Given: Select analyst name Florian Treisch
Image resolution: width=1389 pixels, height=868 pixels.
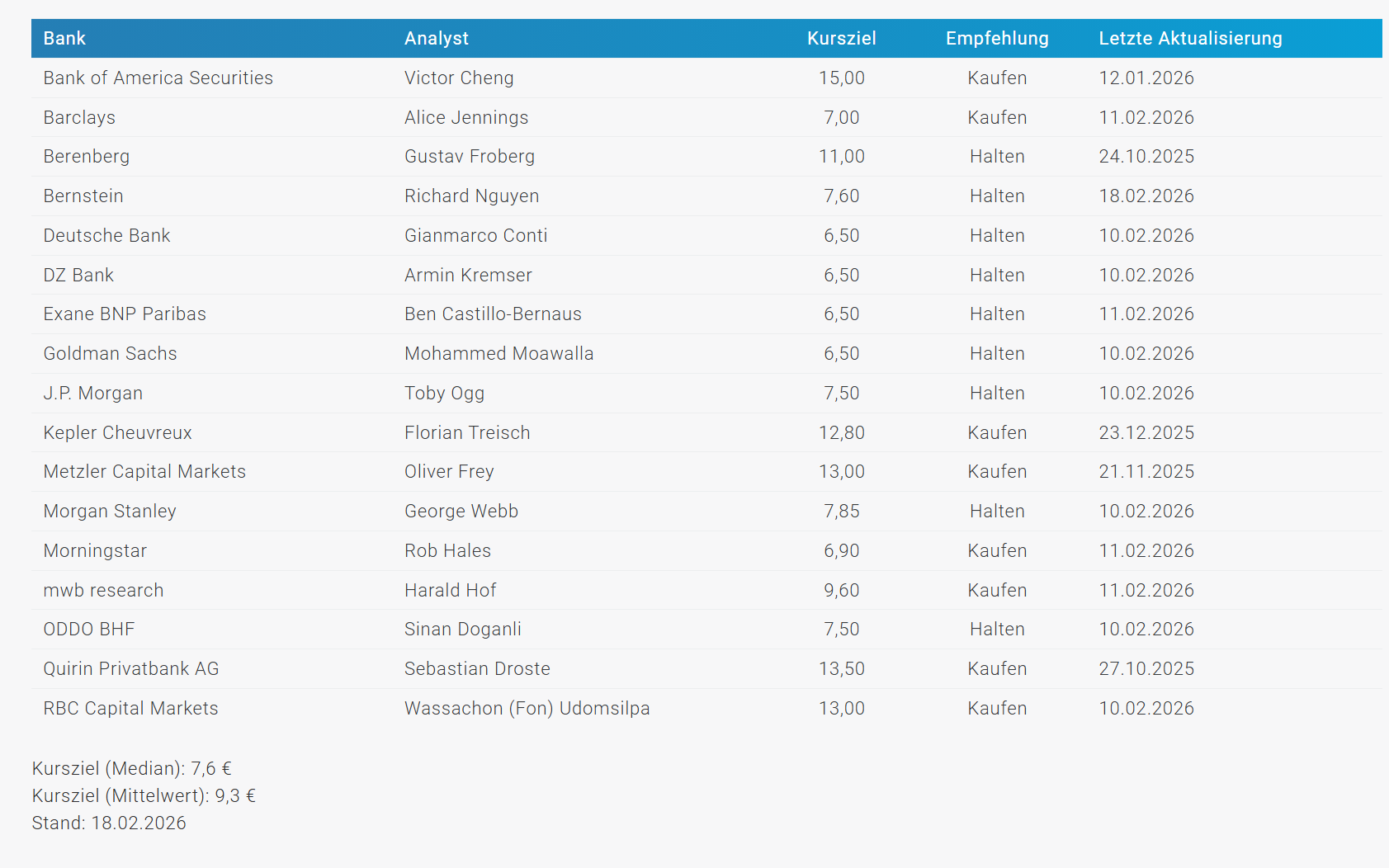Looking at the screenshot, I should 467,433.
